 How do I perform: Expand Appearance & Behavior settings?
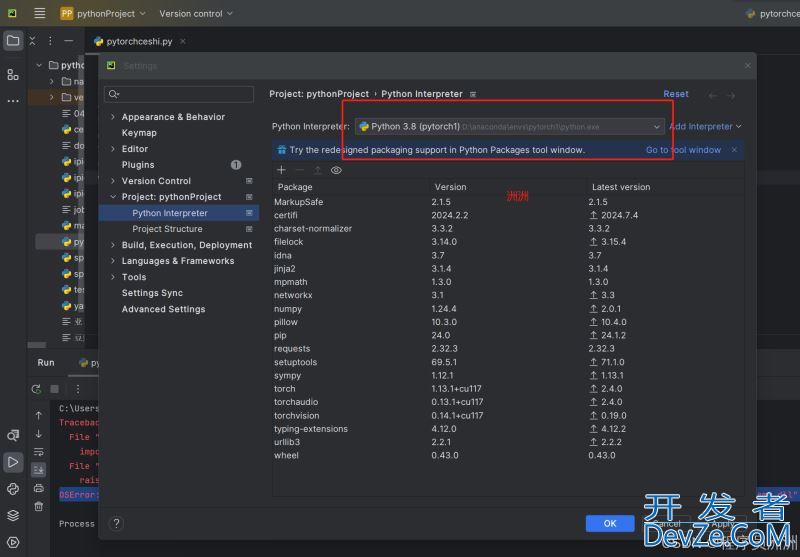(113, 117)
